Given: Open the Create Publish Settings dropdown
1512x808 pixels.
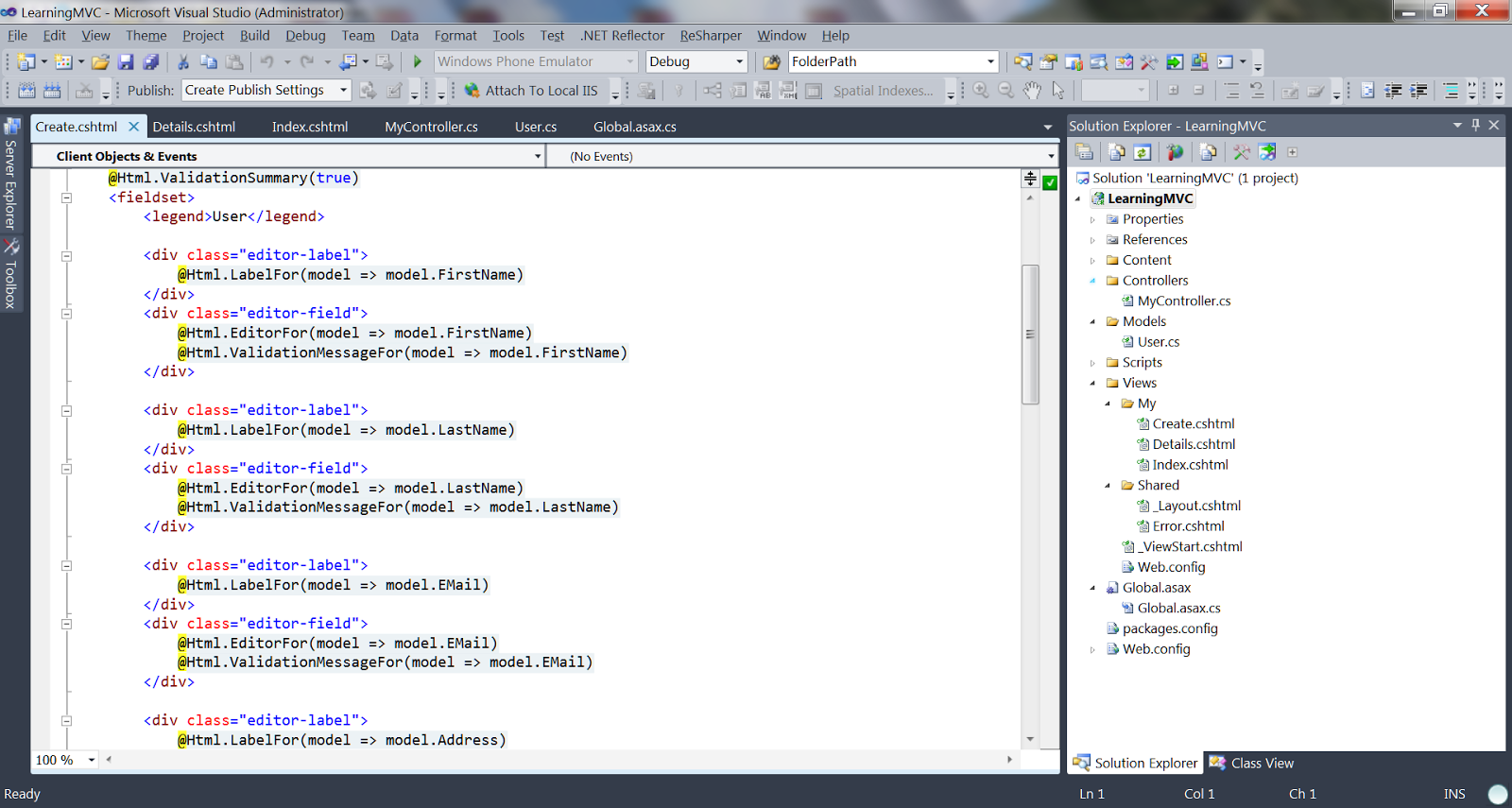Looking at the screenshot, I should tap(343, 90).
